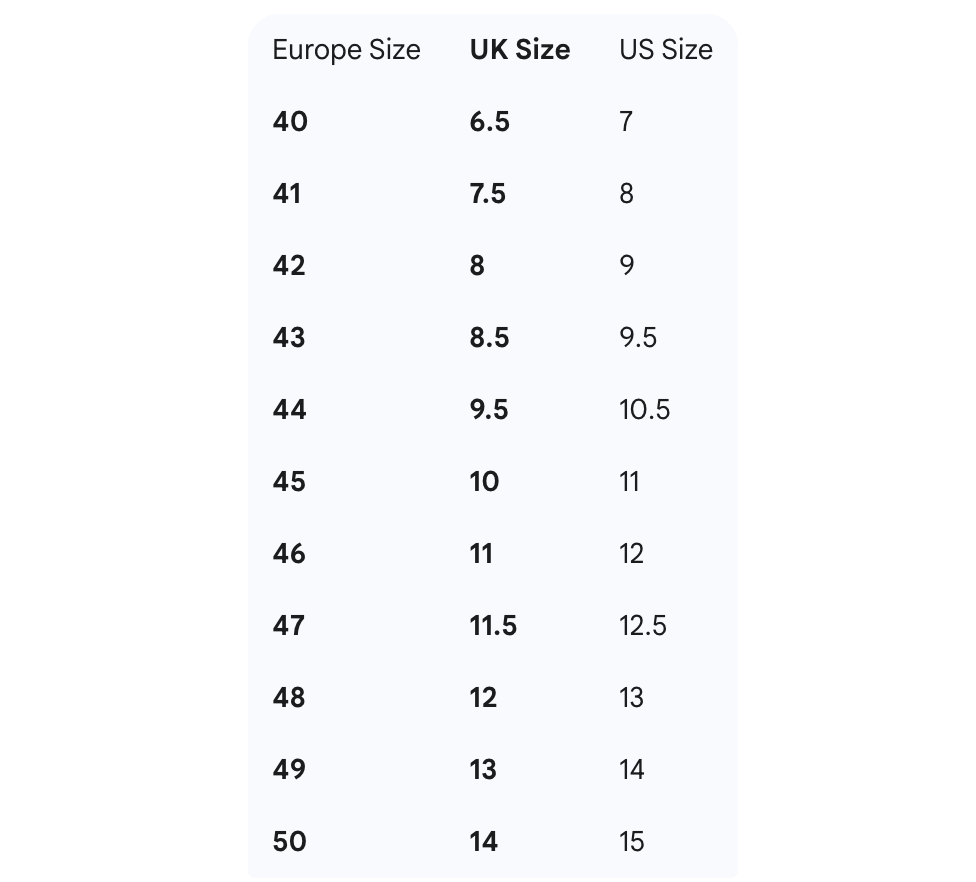
Task: Select US size 10.5 value
Action: point(645,410)
